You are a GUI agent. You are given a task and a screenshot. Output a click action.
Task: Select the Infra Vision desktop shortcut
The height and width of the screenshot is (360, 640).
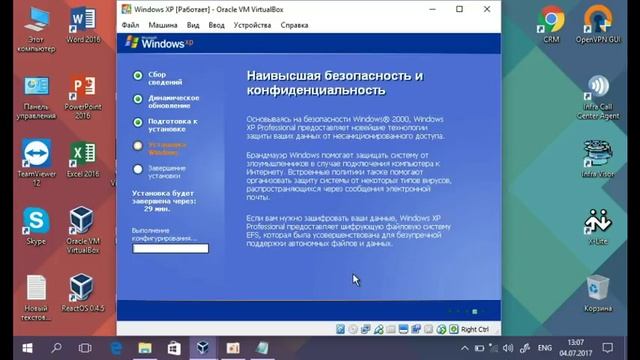click(598, 159)
